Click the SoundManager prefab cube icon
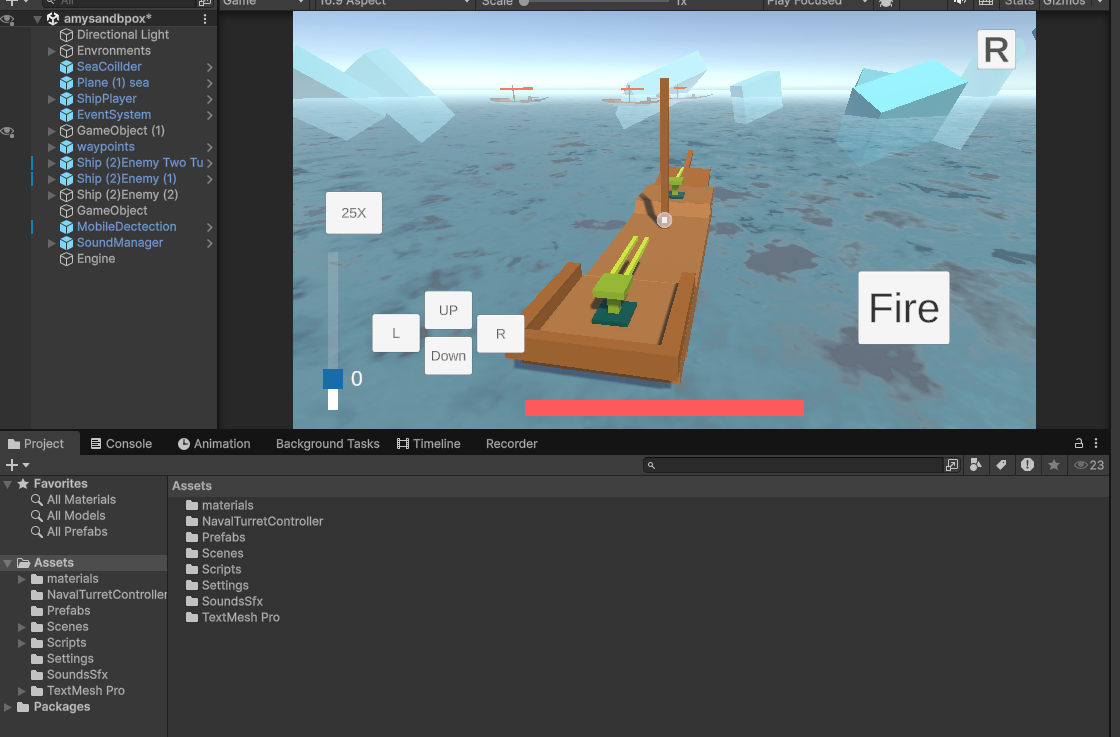This screenshot has height=737, width=1120. 66,243
